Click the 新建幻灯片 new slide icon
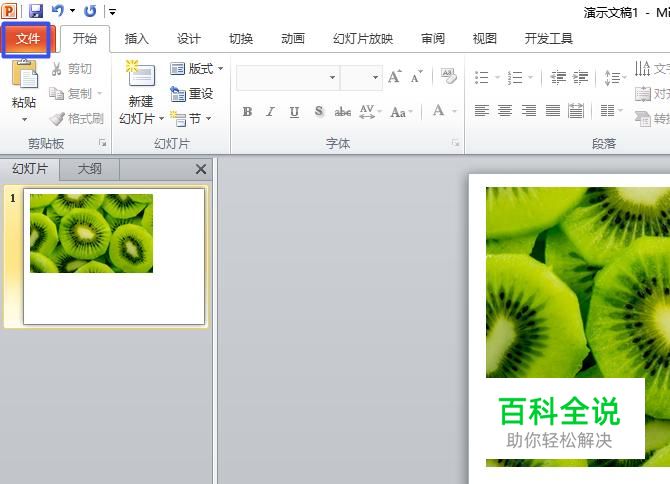This screenshot has width=670, height=484. click(x=141, y=74)
